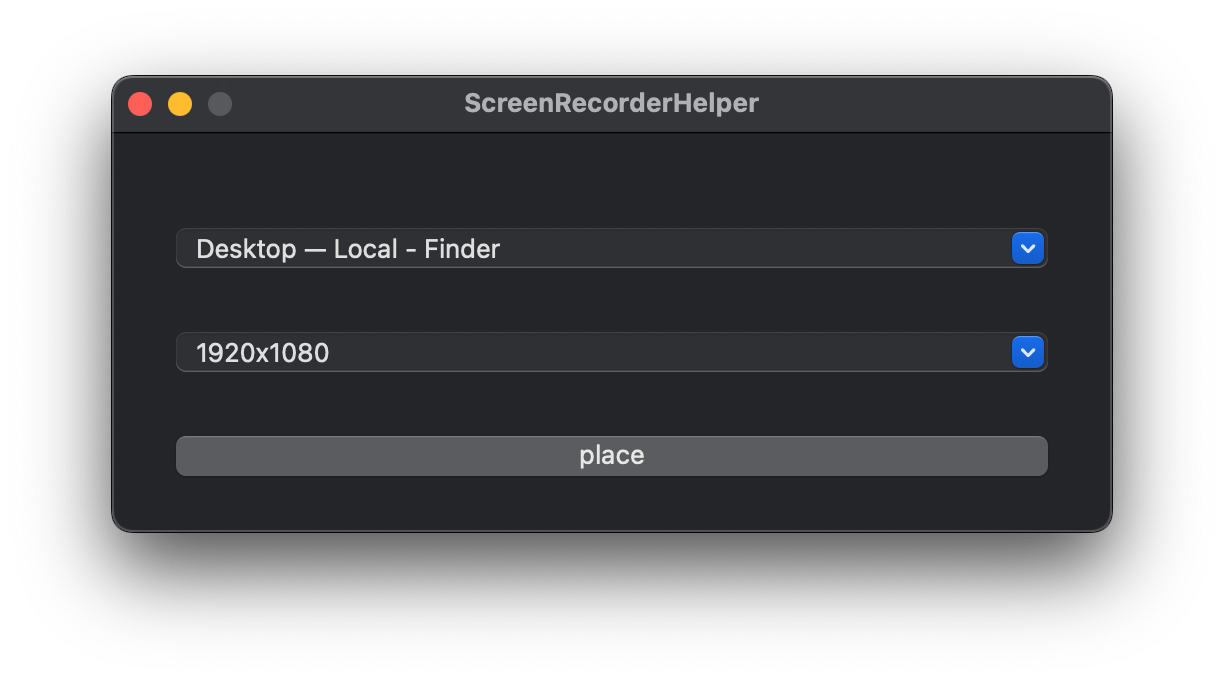Screen dimensions: 1224x680
Task: Click the dark empty area above the first dropdown
Action: (x=612, y=180)
